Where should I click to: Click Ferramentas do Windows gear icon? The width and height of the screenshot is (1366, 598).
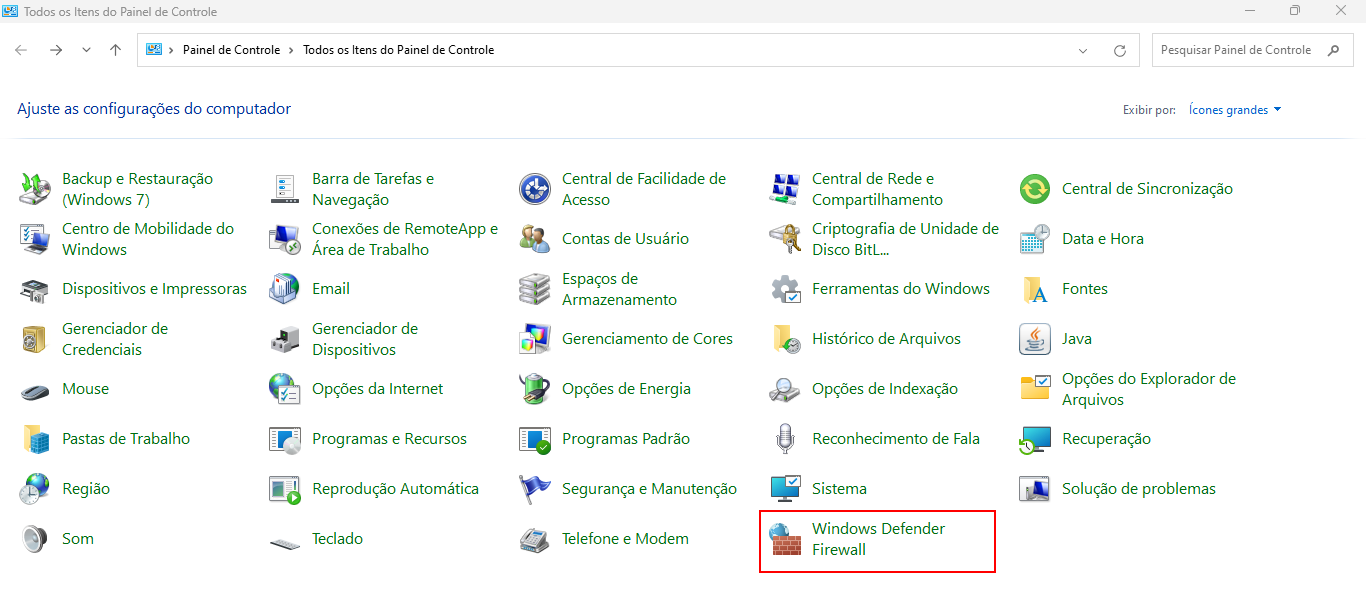[x=785, y=289]
